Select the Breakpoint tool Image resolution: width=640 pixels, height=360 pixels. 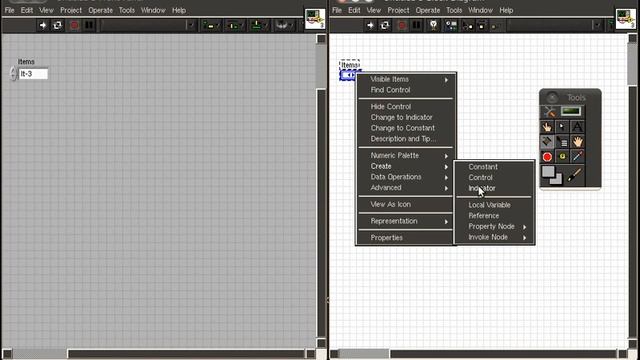[547, 156]
